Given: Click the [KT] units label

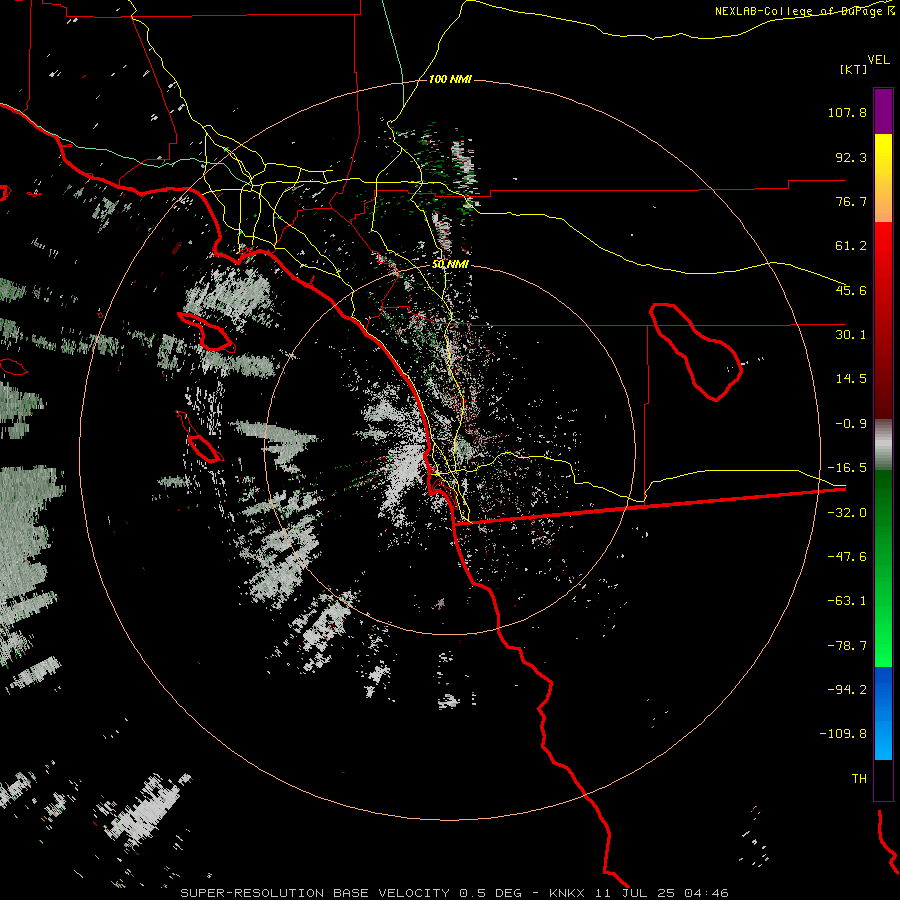Looking at the screenshot, I should pyautogui.click(x=854, y=69).
